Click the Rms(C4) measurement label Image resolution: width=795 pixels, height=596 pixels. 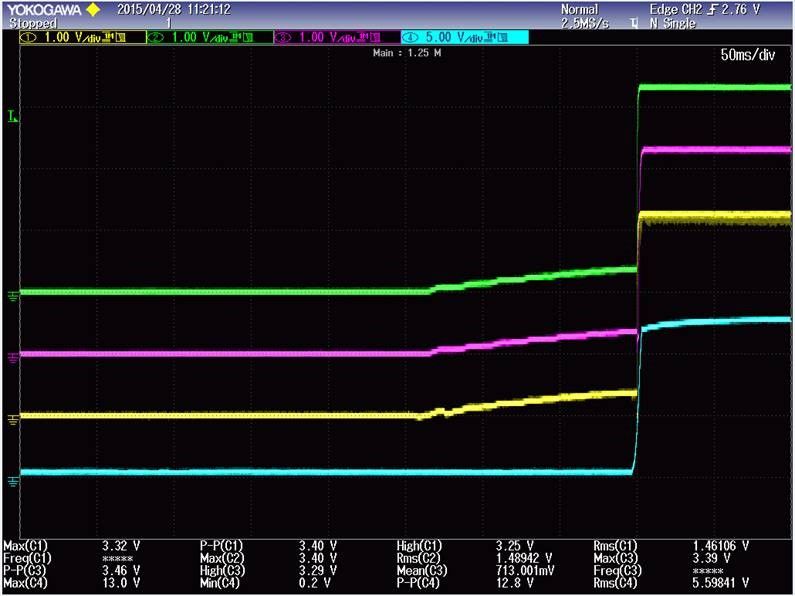615,583
